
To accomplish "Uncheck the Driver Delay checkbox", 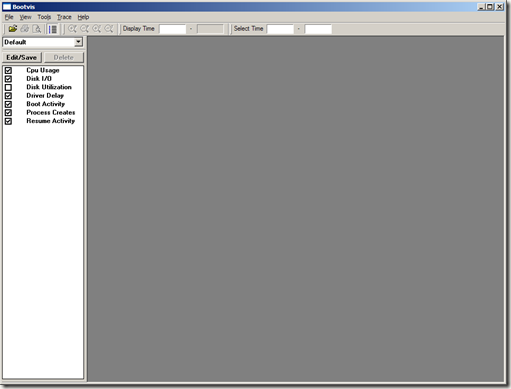I will [x=8, y=96].
